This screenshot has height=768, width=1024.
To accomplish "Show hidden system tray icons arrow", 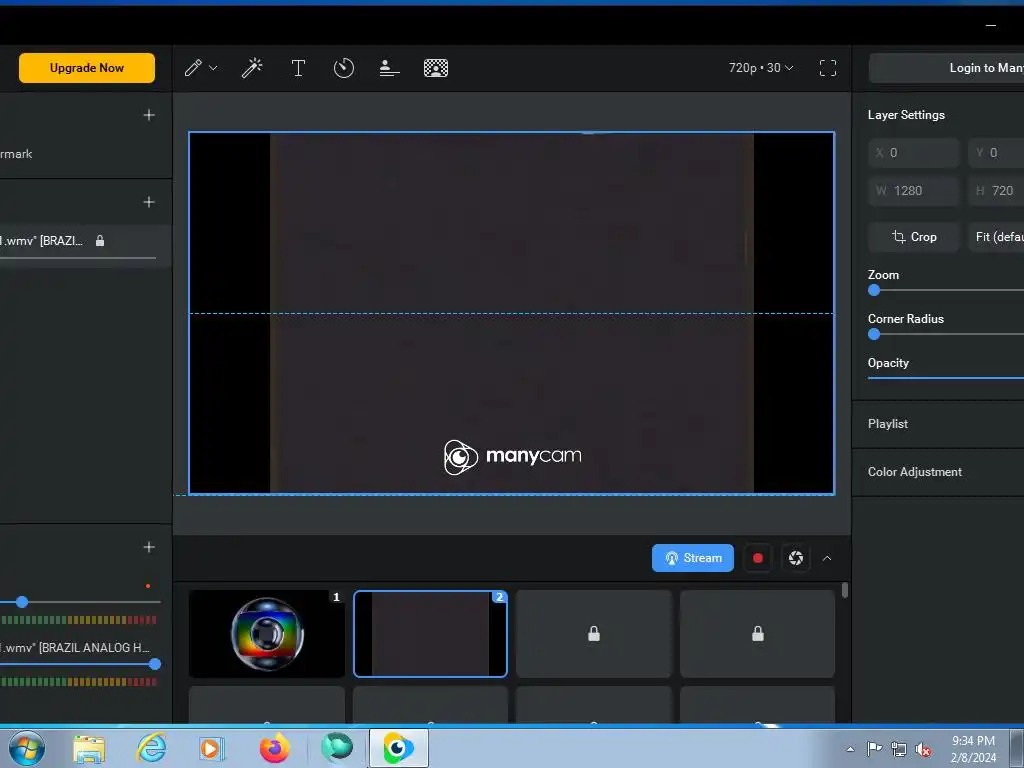I will 850,749.
